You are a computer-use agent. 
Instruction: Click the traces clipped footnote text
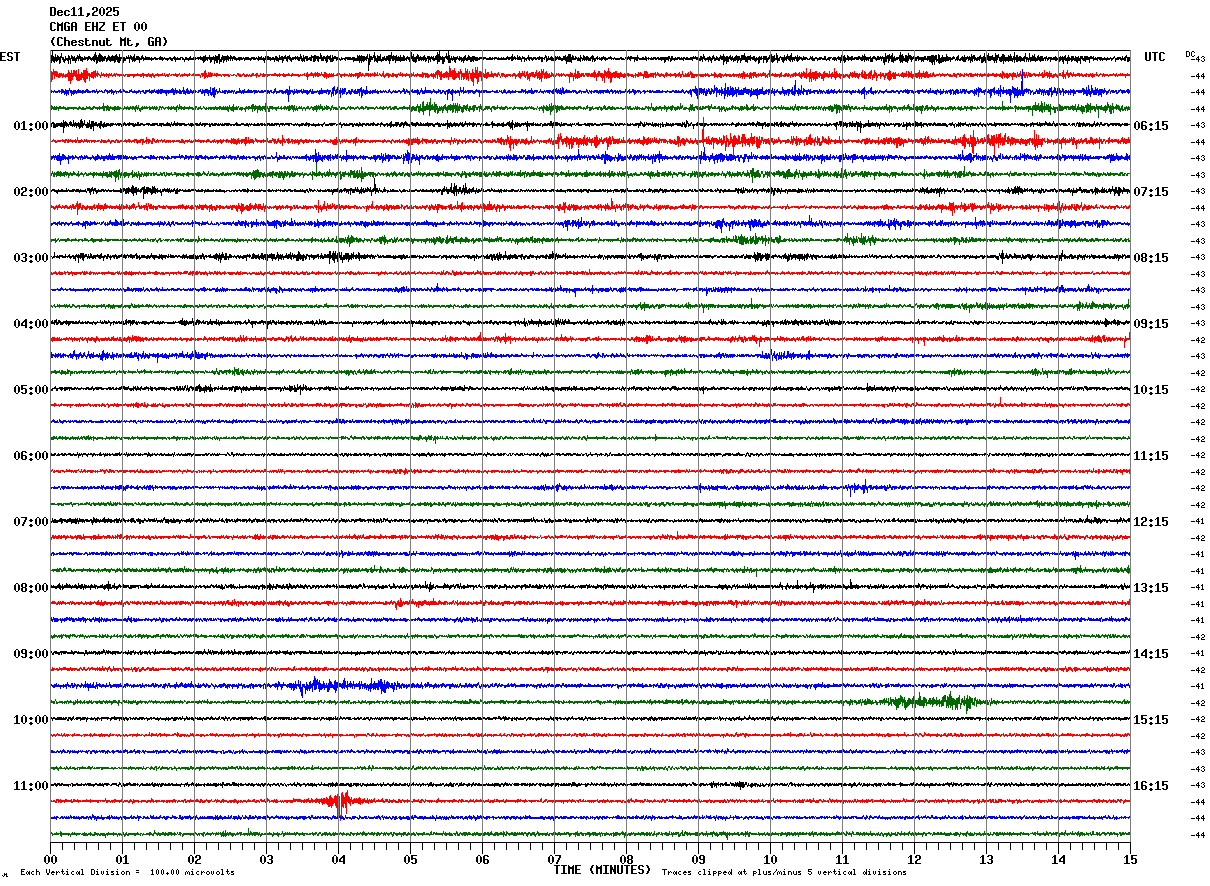784,873
